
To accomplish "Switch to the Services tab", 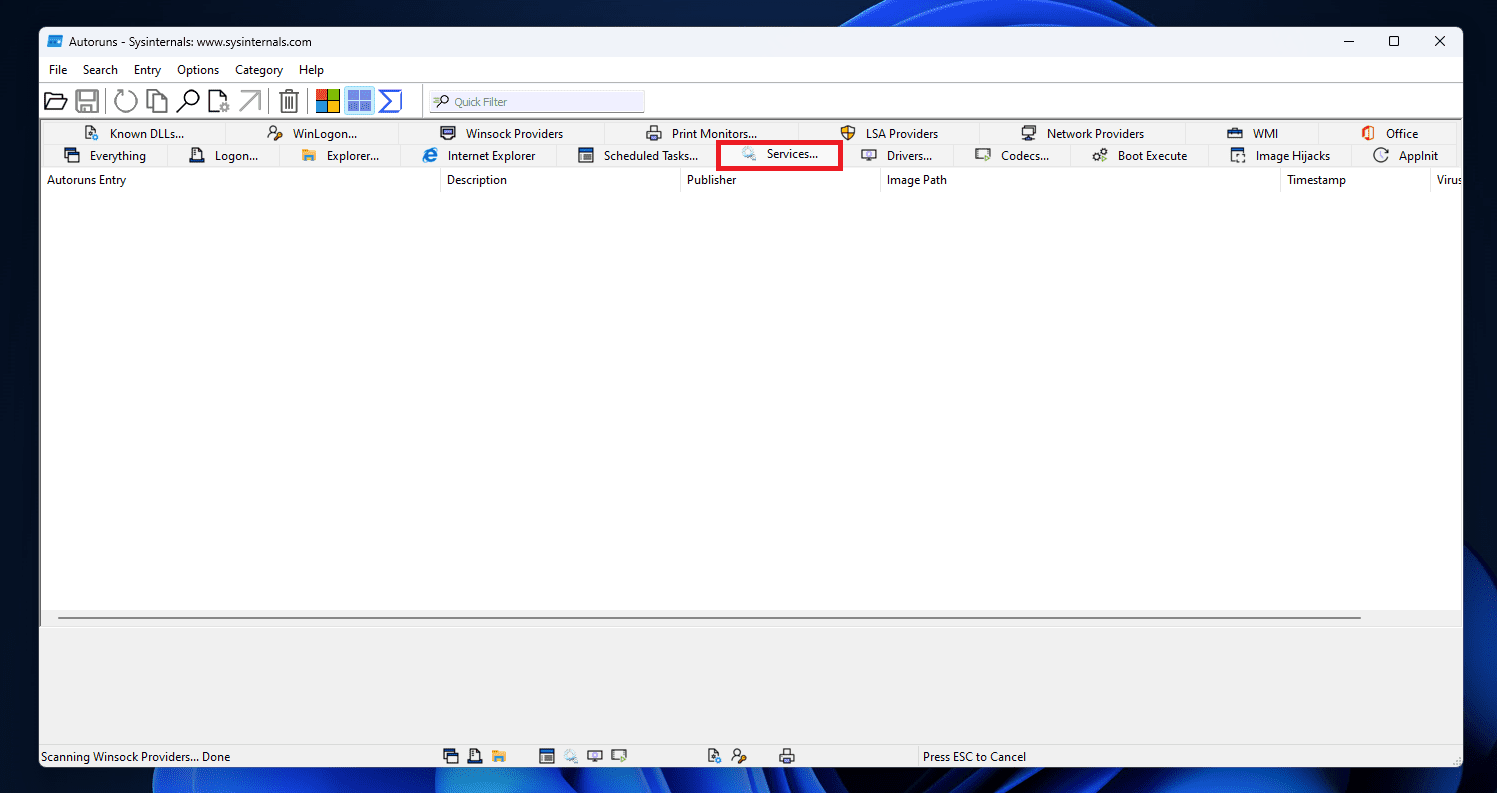I will pyautogui.click(x=779, y=155).
